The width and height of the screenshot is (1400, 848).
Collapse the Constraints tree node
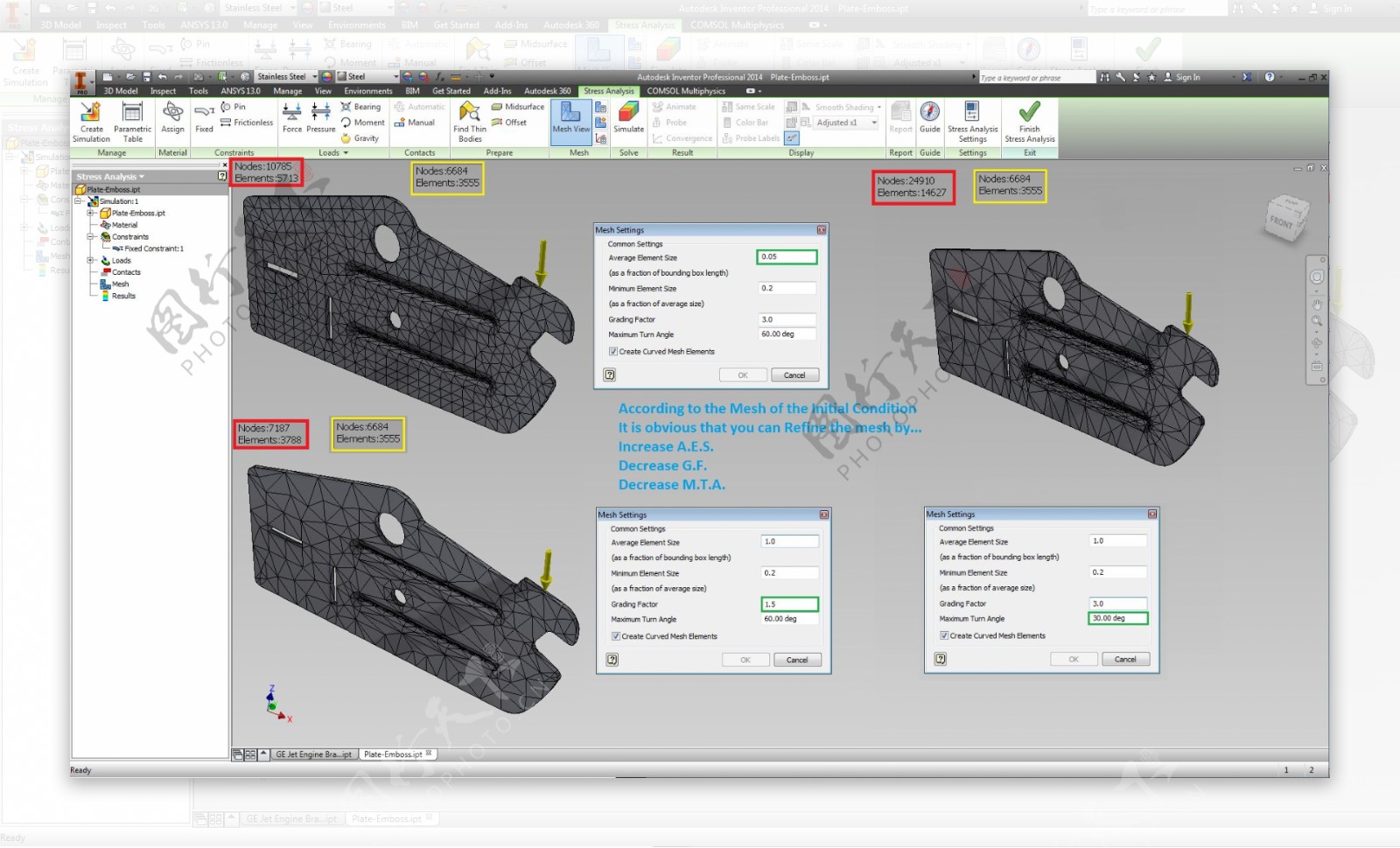click(x=90, y=236)
